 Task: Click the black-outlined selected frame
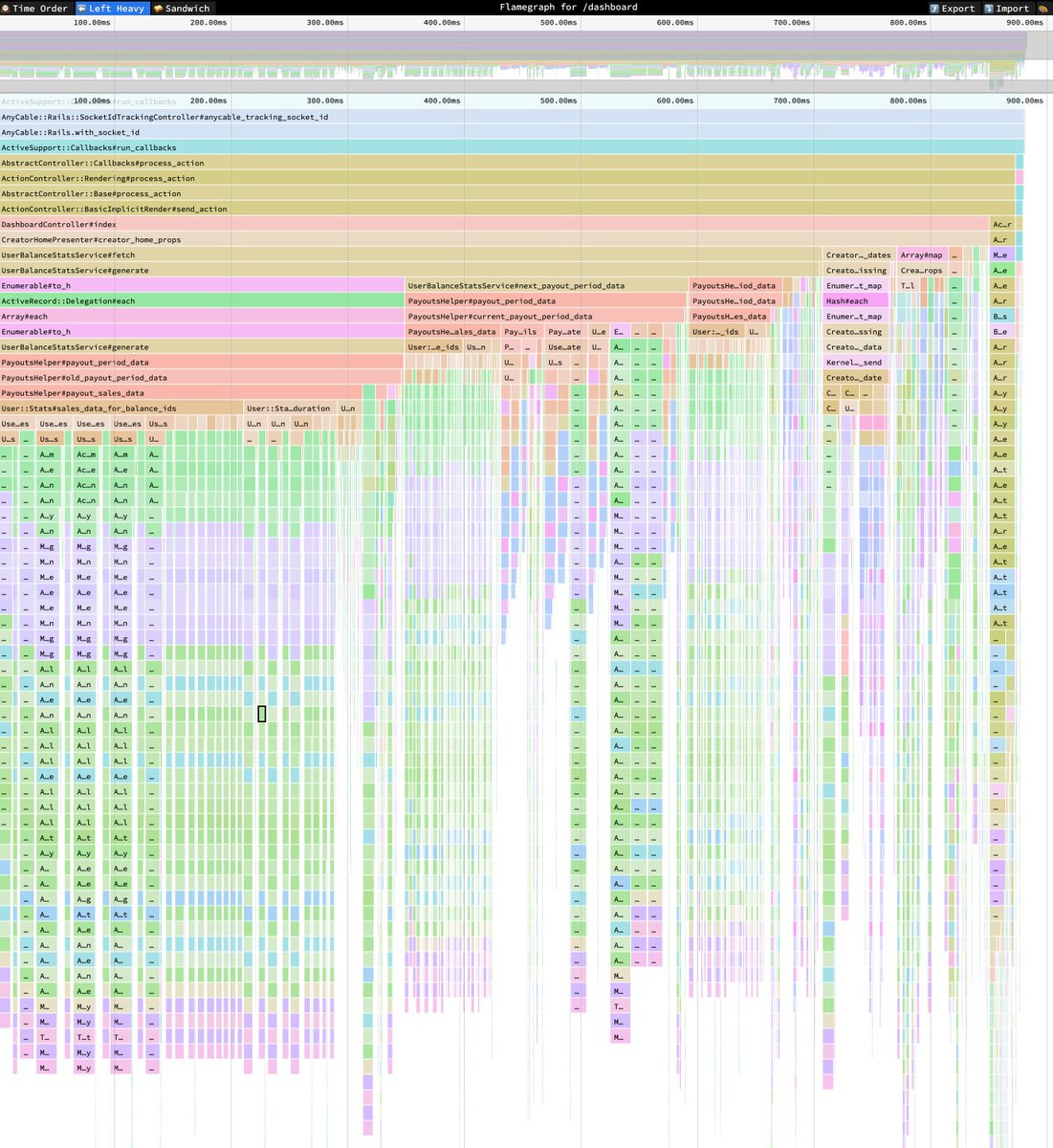point(262,714)
